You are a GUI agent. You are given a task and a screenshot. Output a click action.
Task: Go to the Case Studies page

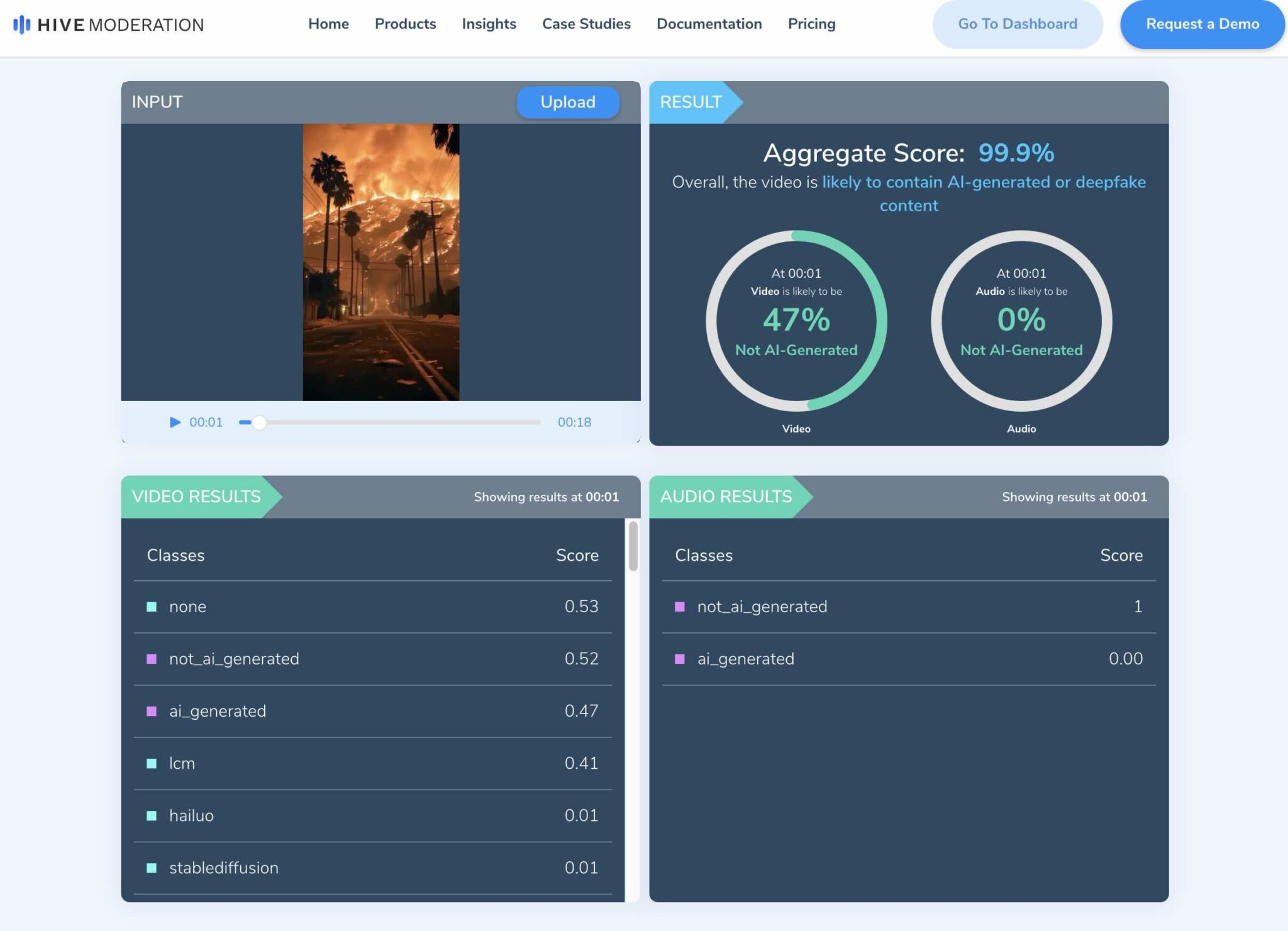pyautogui.click(x=586, y=24)
